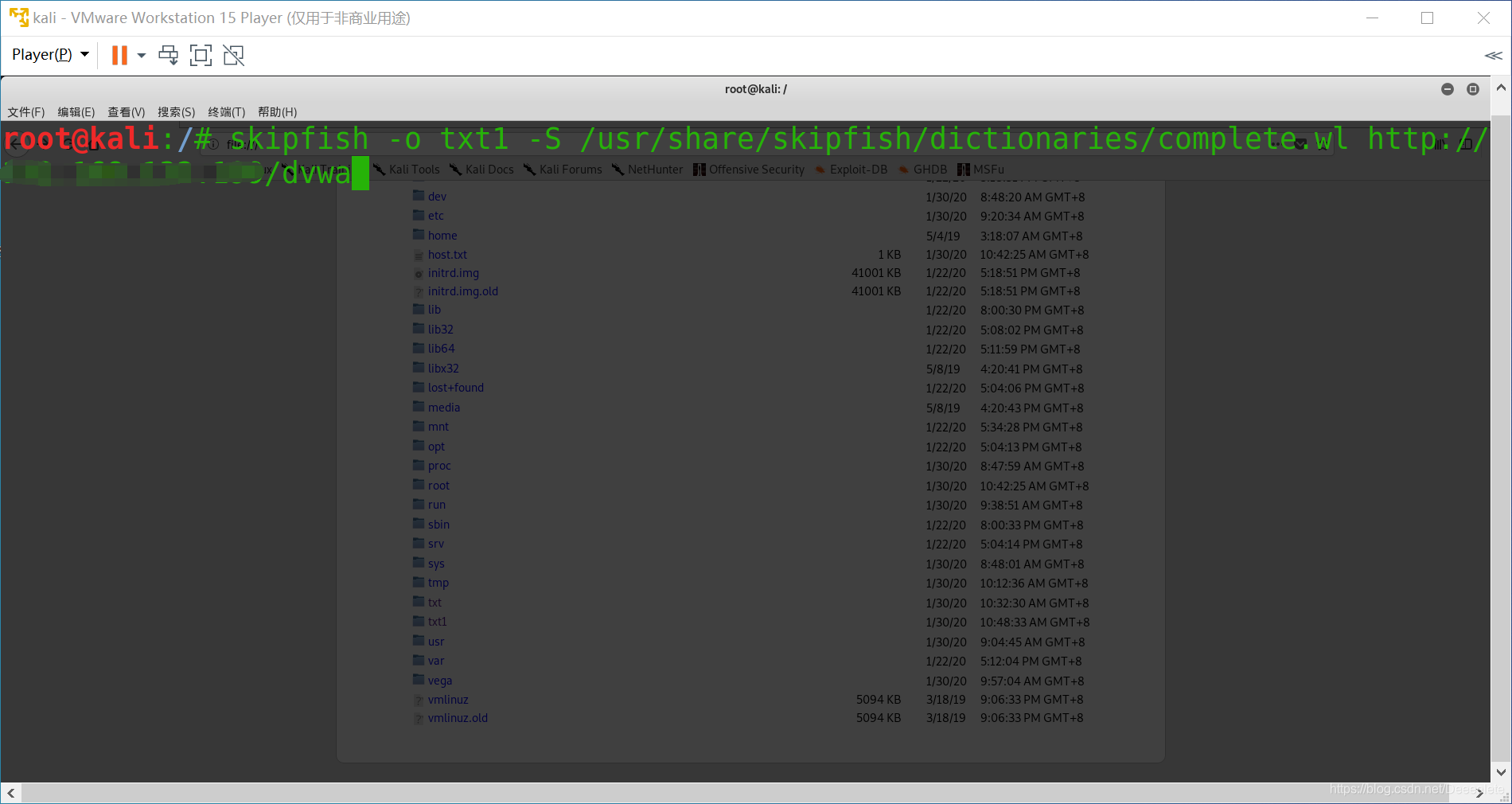The height and width of the screenshot is (804, 1512).
Task: Open the txt directory link
Action: [435, 603]
